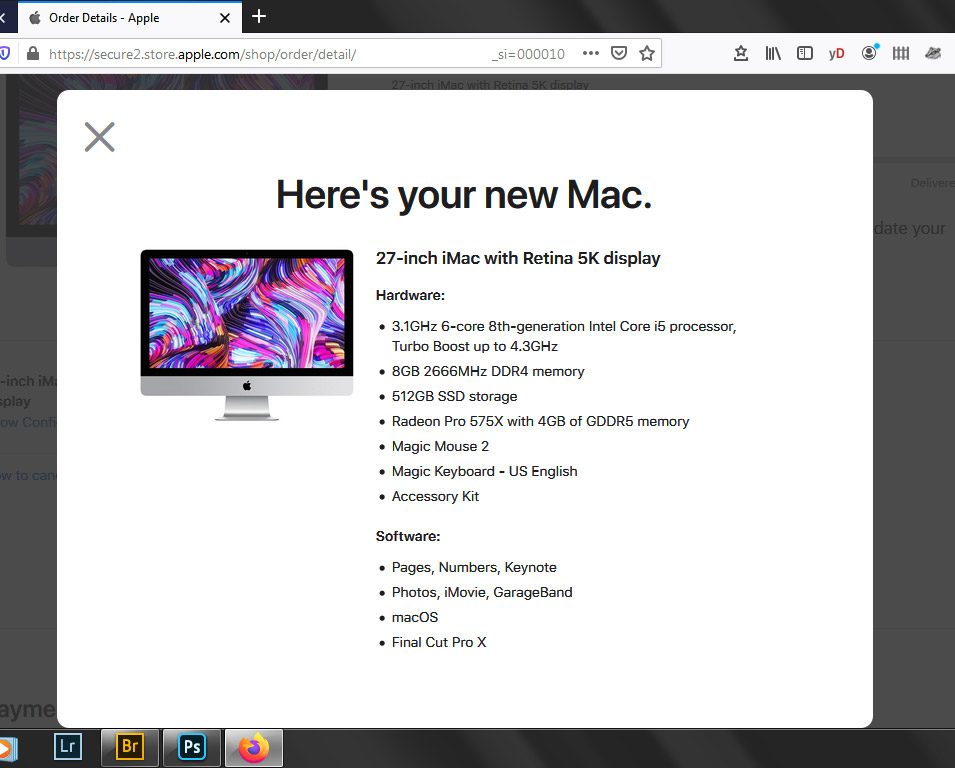Click the '512GB SSD storage' line

(x=454, y=396)
